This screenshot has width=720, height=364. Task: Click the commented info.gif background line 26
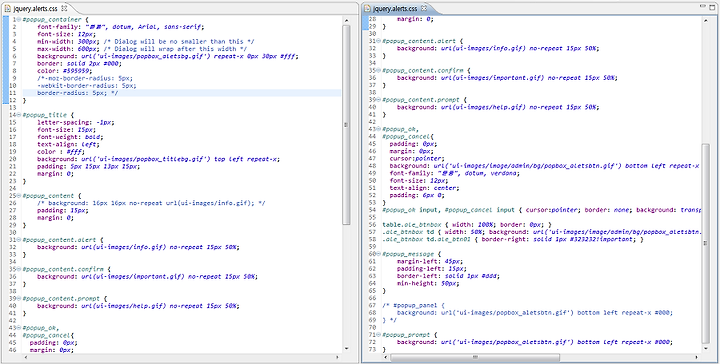(x=152, y=203)
